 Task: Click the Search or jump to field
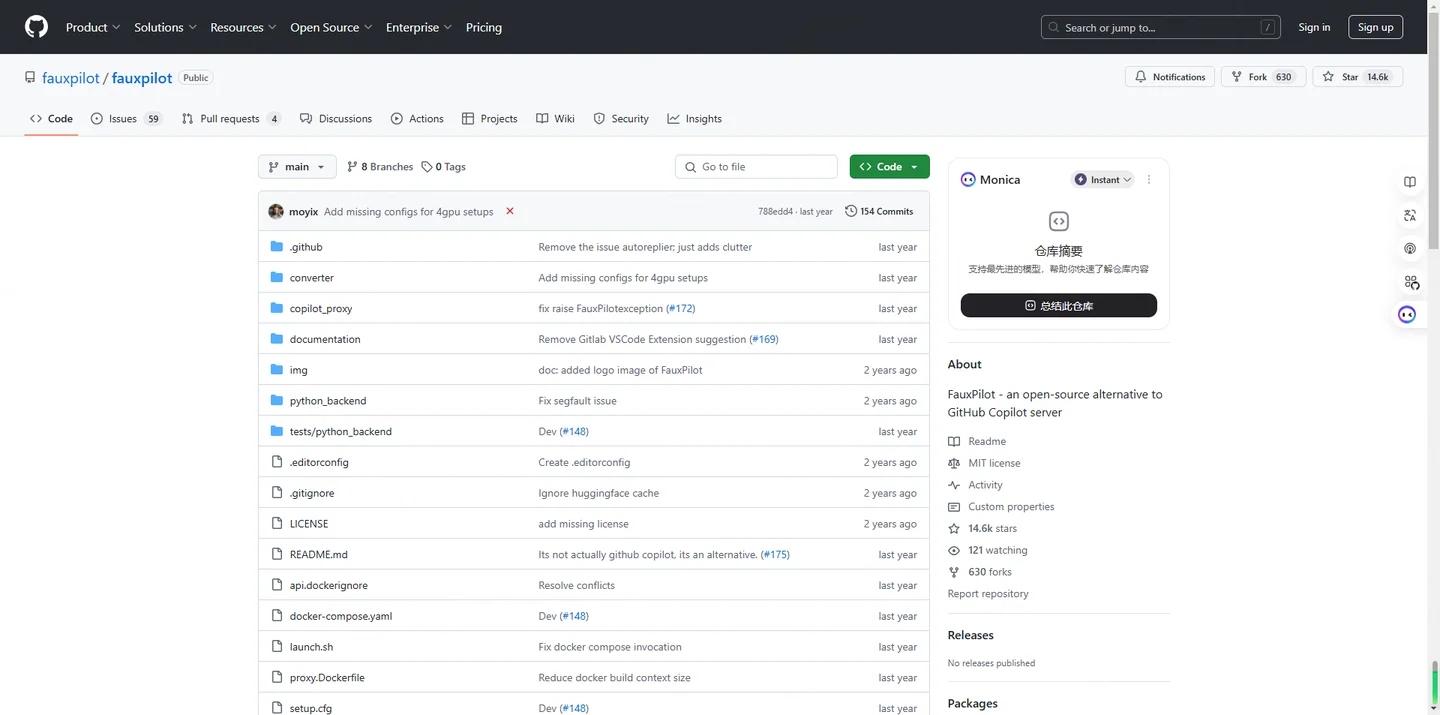1160,27
